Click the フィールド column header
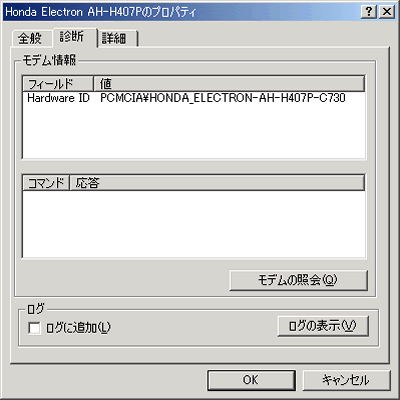The height and width of the screenshot is (400, 400). click(58, 83)
